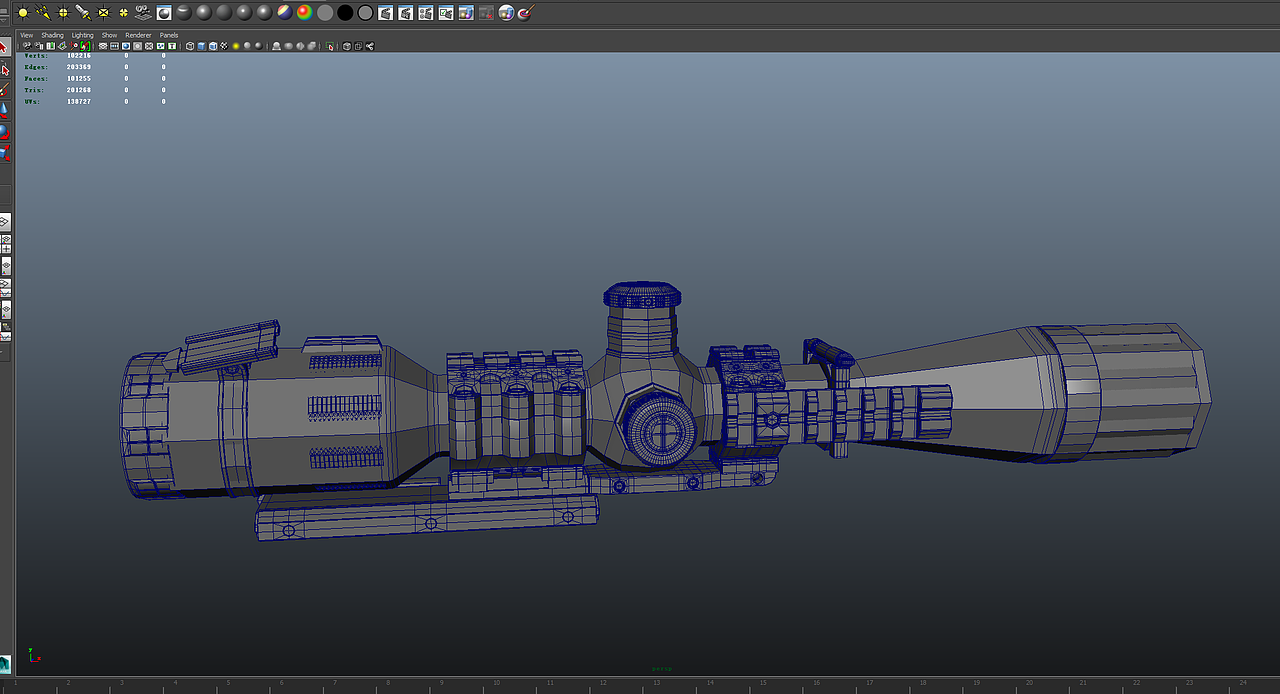Click the create camera shelf icon
This screenshot has width=1280, height=694.
pos(143,13)
